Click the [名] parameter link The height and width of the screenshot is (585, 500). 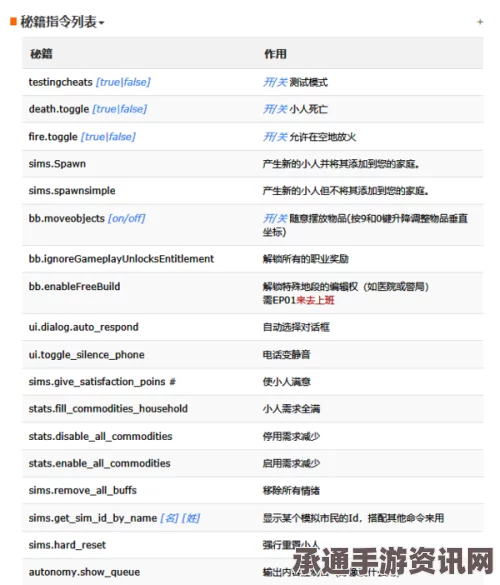pyautogui.click(x=169, y=518)
